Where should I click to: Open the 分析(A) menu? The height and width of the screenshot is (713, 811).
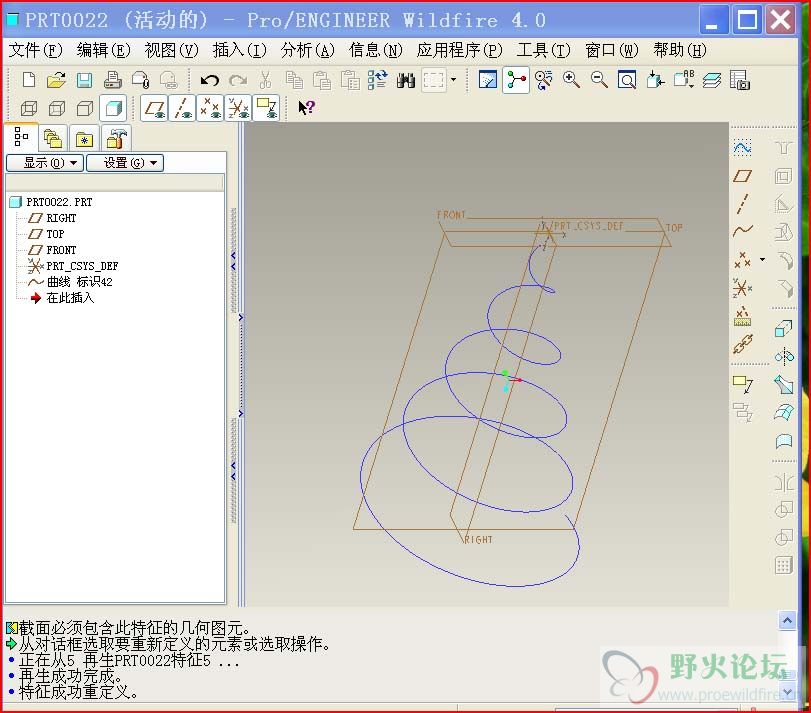[308, 50]
